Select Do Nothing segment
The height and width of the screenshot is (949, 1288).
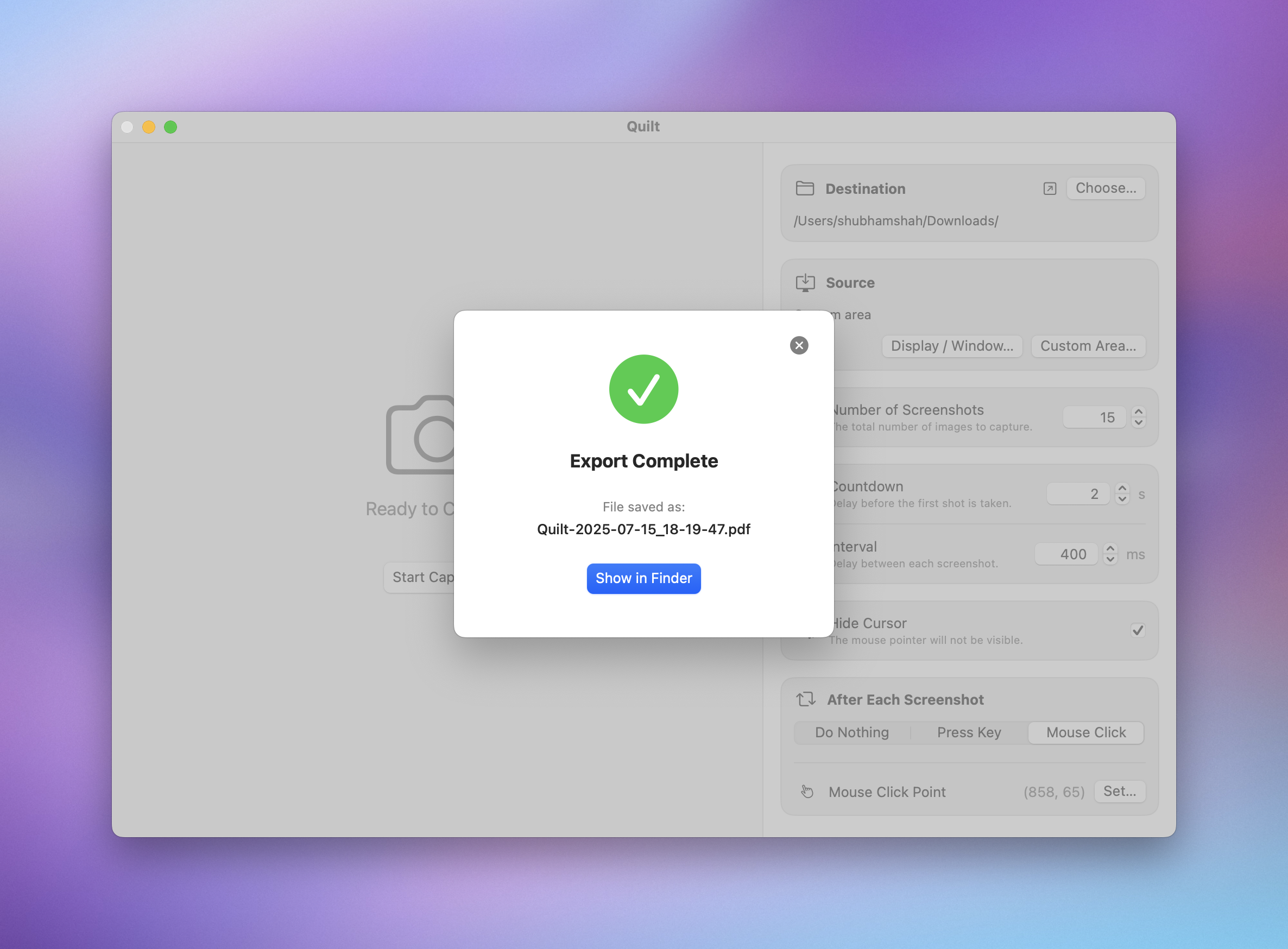851,732
